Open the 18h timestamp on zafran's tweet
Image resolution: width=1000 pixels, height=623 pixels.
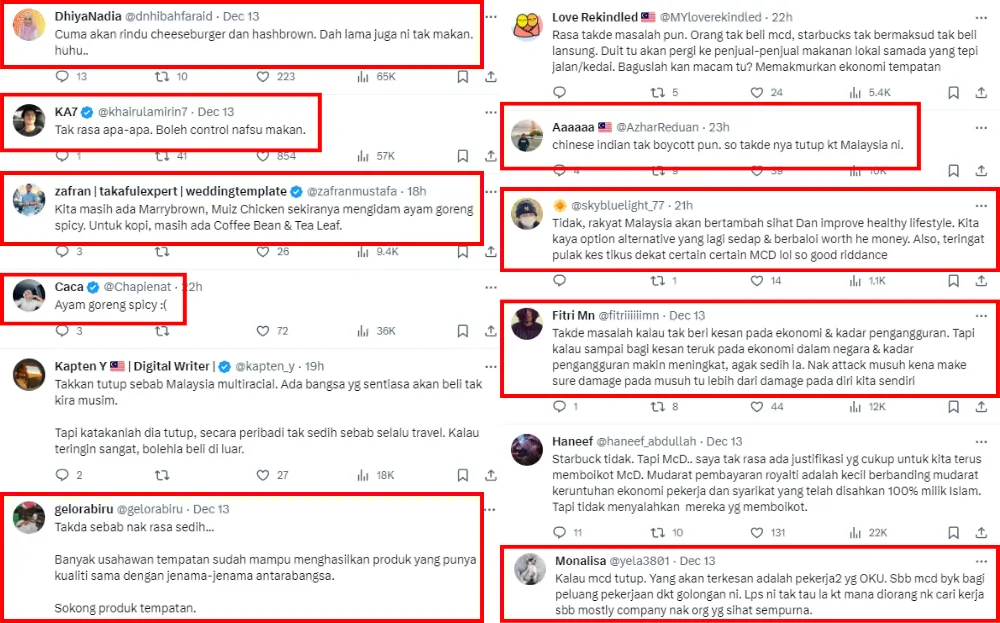tap(416, 191)
